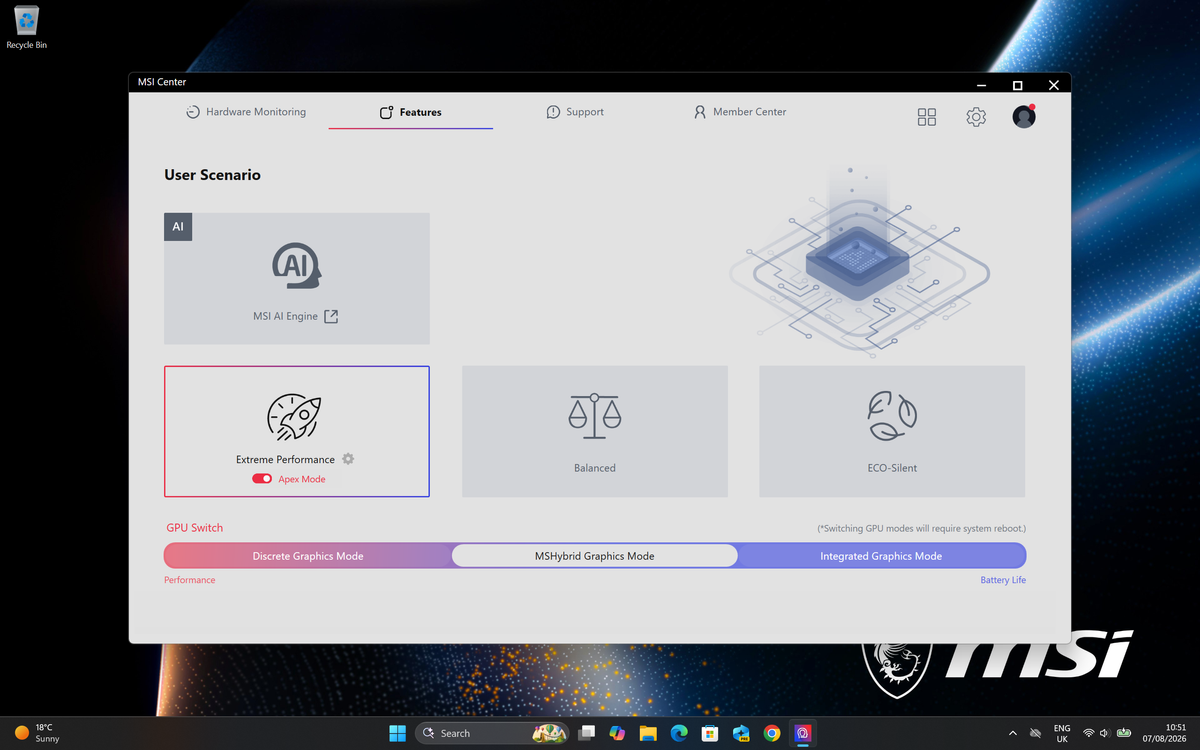1200x750 pixels.
Task: Click the Extreme Performance rocket icon
Action: click(293, 418)
